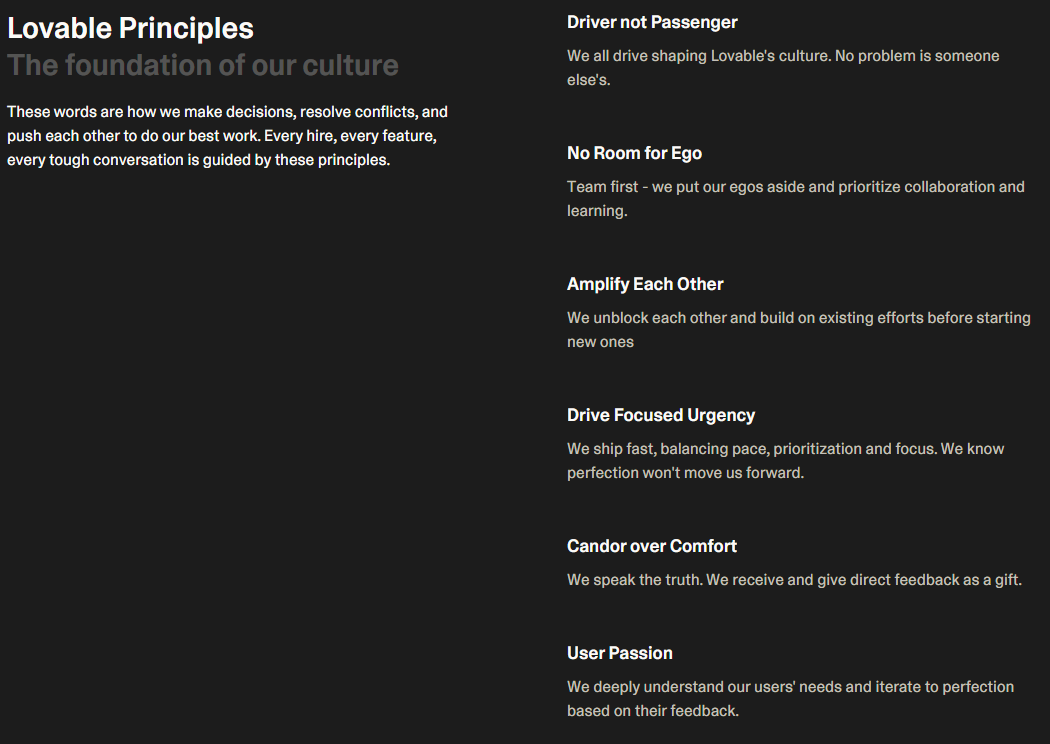This screenshot has width=1050, height=744.
Task: Click "The foundation of our culture" subtitle
Action: pyautogui.click(x=202, y=65)
